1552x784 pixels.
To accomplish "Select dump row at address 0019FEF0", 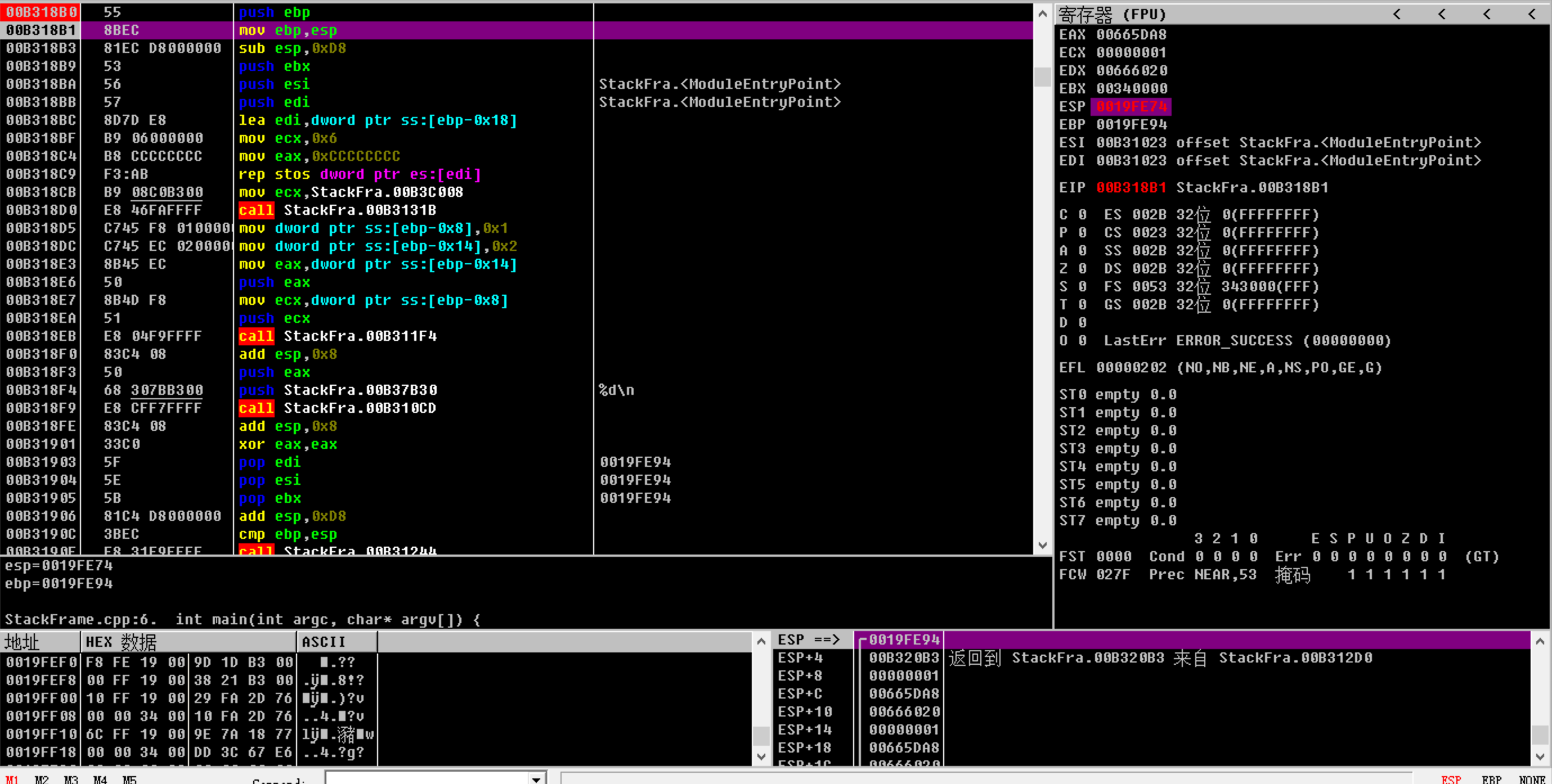I will 188,663.
